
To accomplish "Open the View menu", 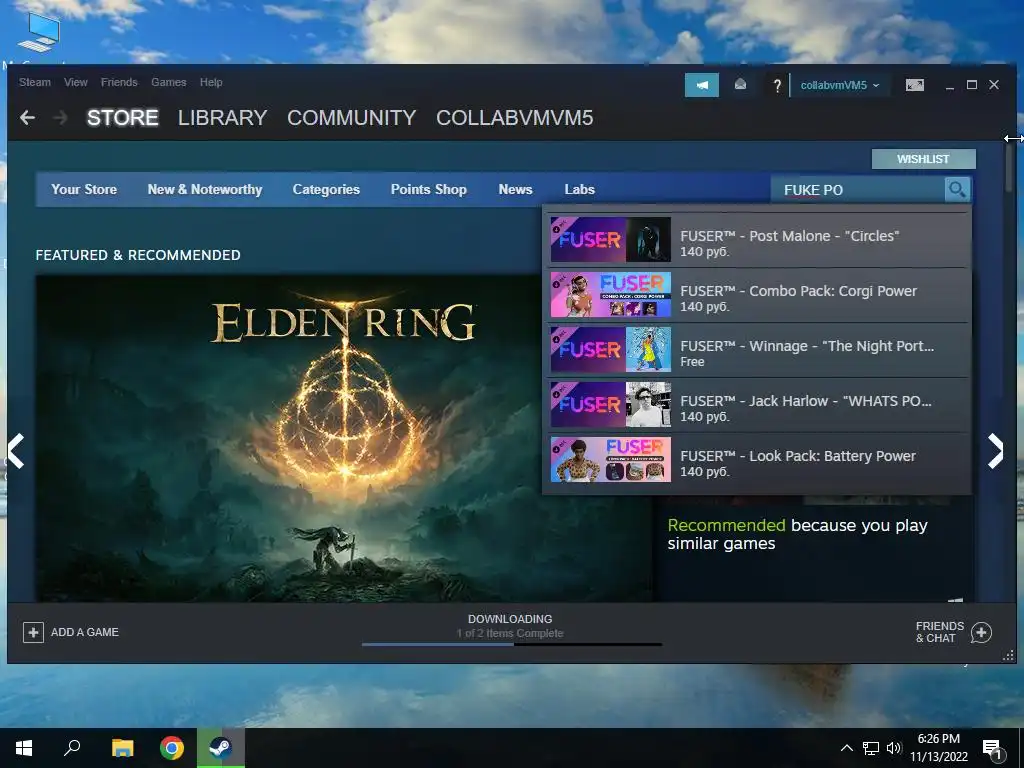I will point(76,82).
